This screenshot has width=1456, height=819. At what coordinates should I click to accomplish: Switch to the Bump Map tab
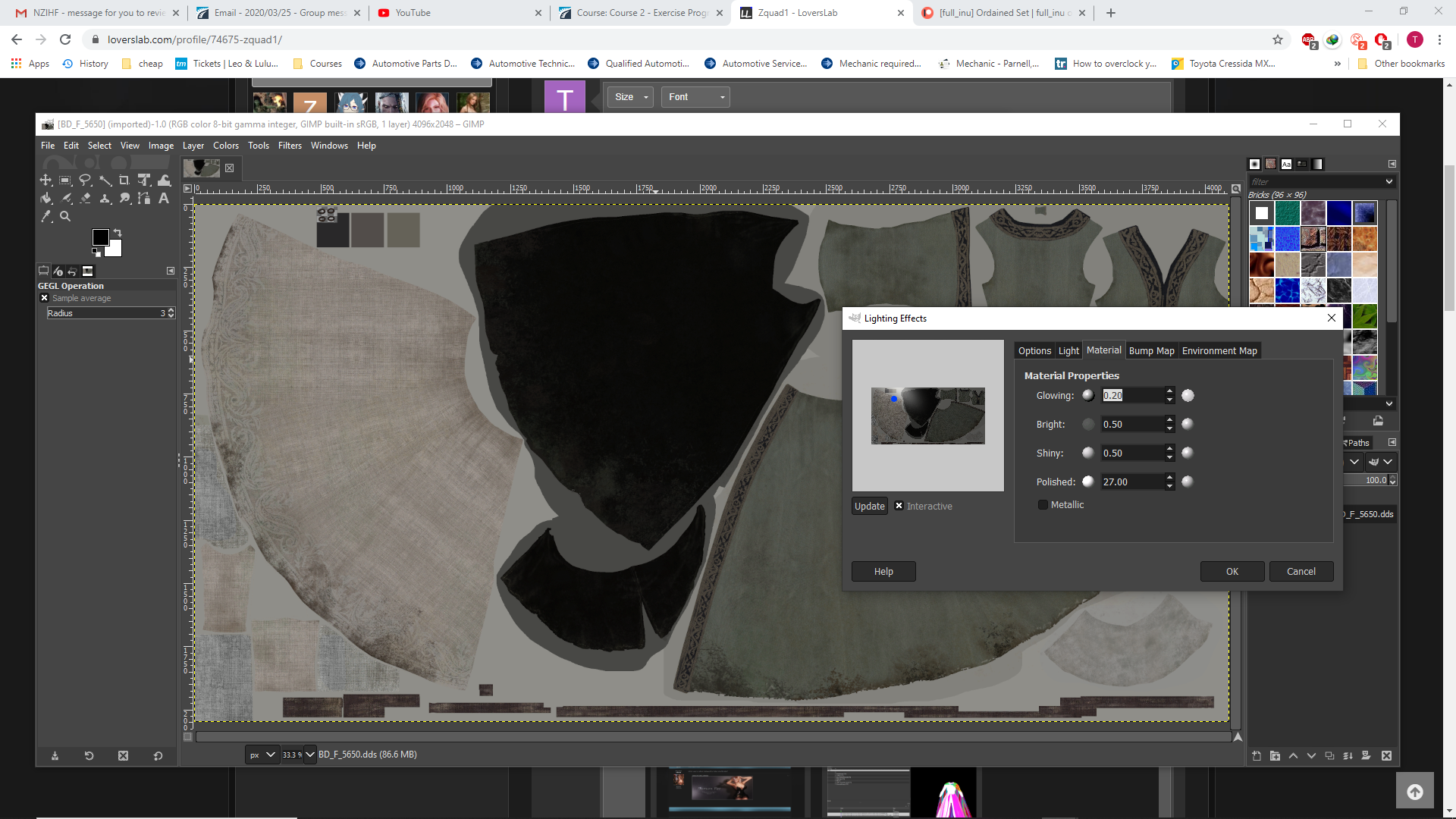point(1151,350)
